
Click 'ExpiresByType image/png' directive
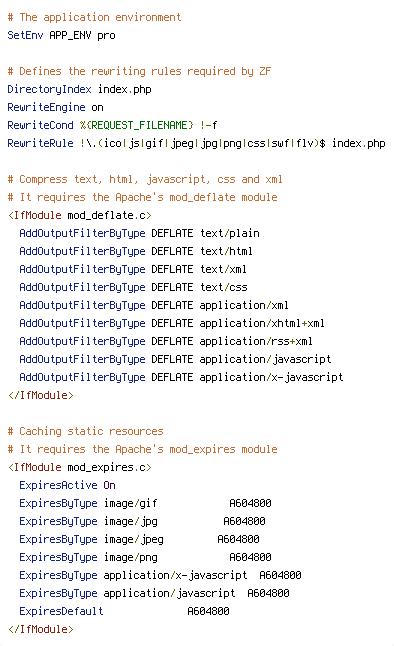coord(88,557)
